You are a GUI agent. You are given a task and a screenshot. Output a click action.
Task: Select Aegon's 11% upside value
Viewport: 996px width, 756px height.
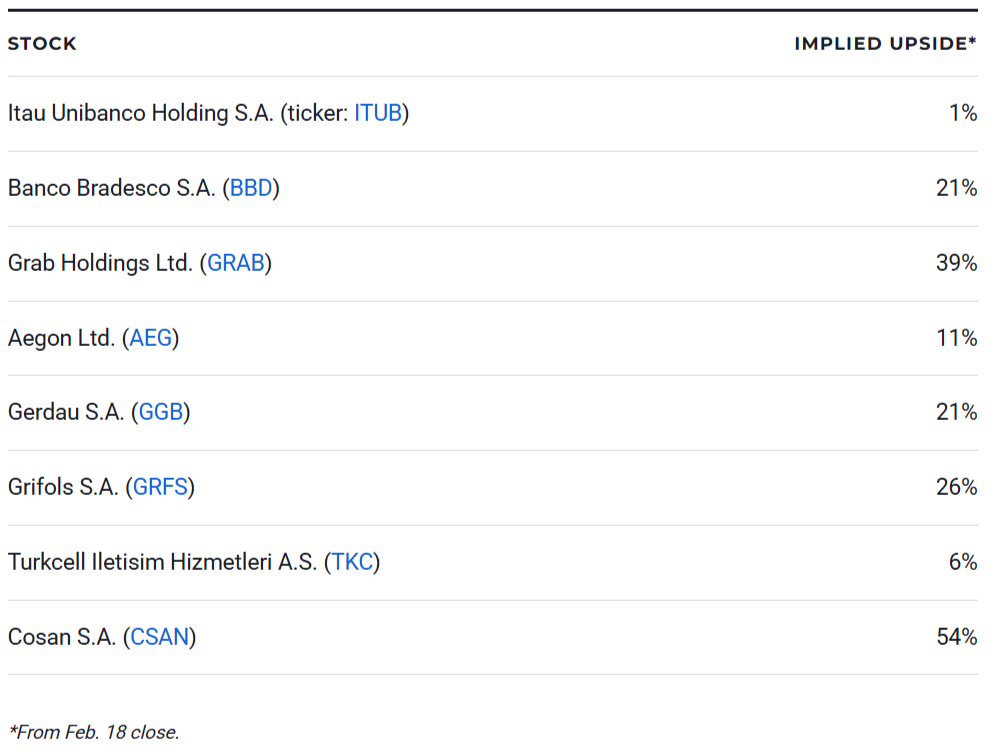coord(956,338)
